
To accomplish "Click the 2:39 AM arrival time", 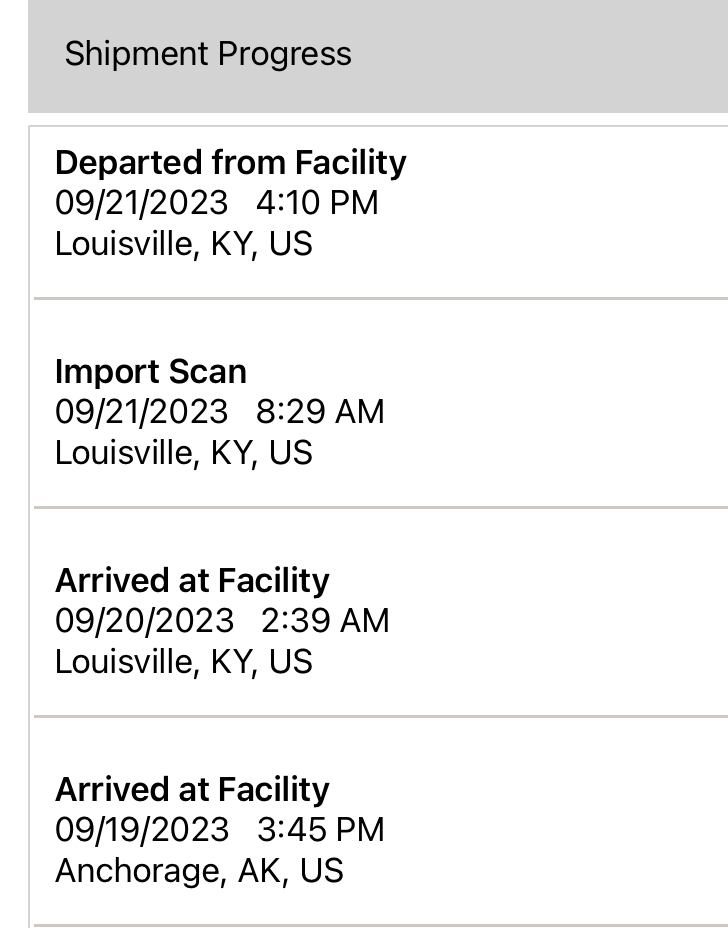I will tap(325, 621).
